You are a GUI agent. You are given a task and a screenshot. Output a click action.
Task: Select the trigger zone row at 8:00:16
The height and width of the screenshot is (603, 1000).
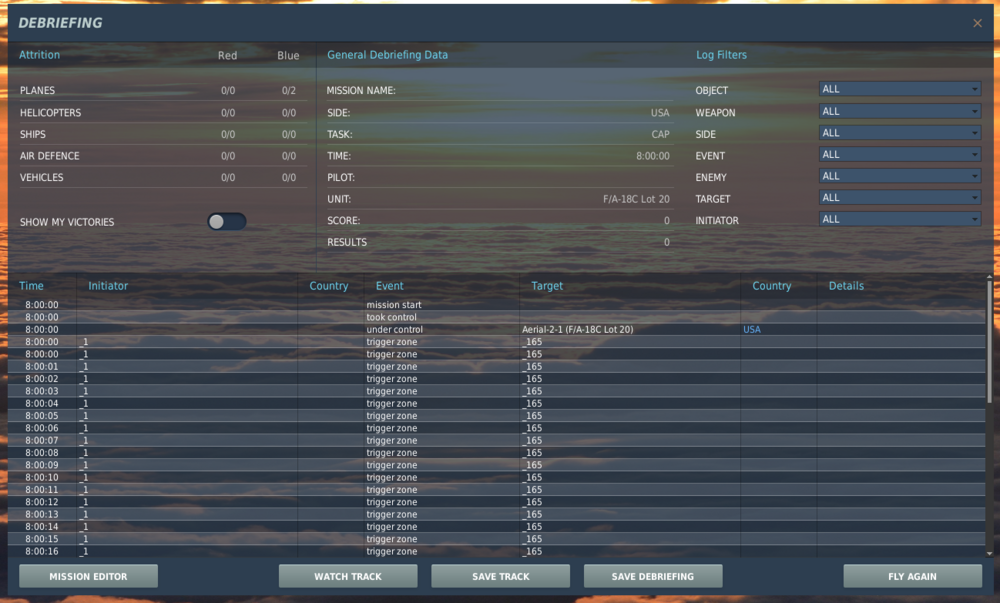[496, 551]
